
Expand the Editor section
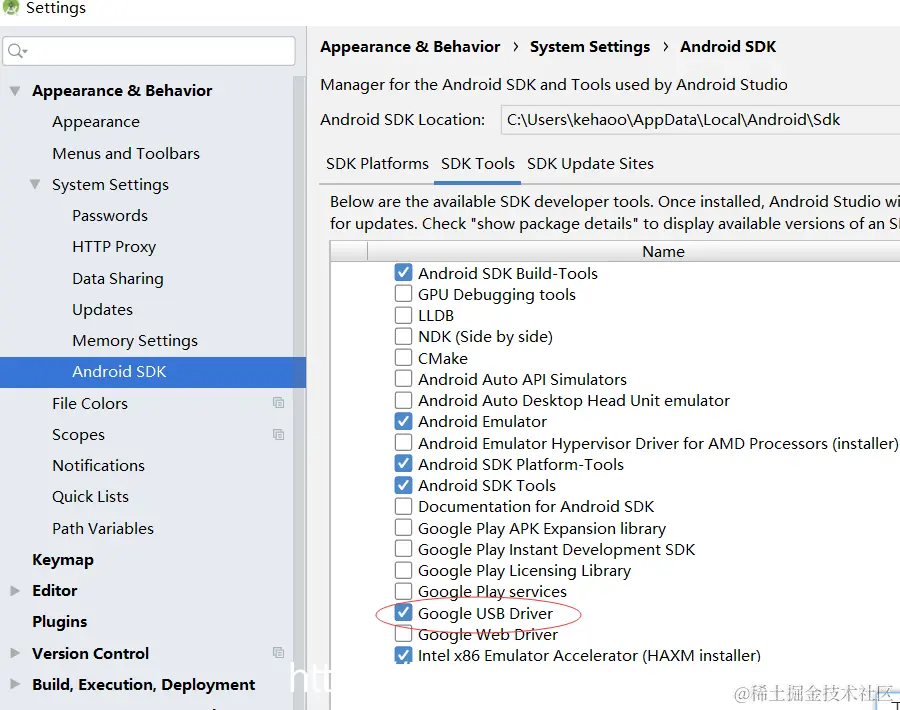(x=15, y=591)
